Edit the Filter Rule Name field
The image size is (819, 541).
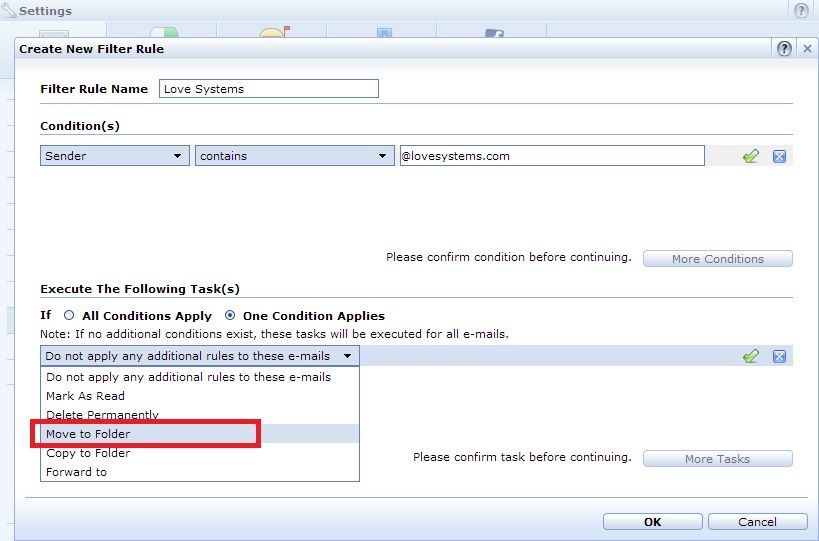click(268, 88)
